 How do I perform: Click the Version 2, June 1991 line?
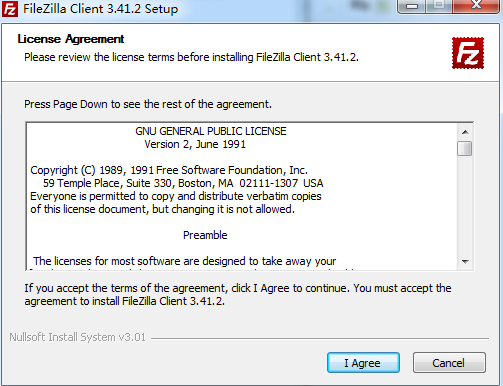195,144
